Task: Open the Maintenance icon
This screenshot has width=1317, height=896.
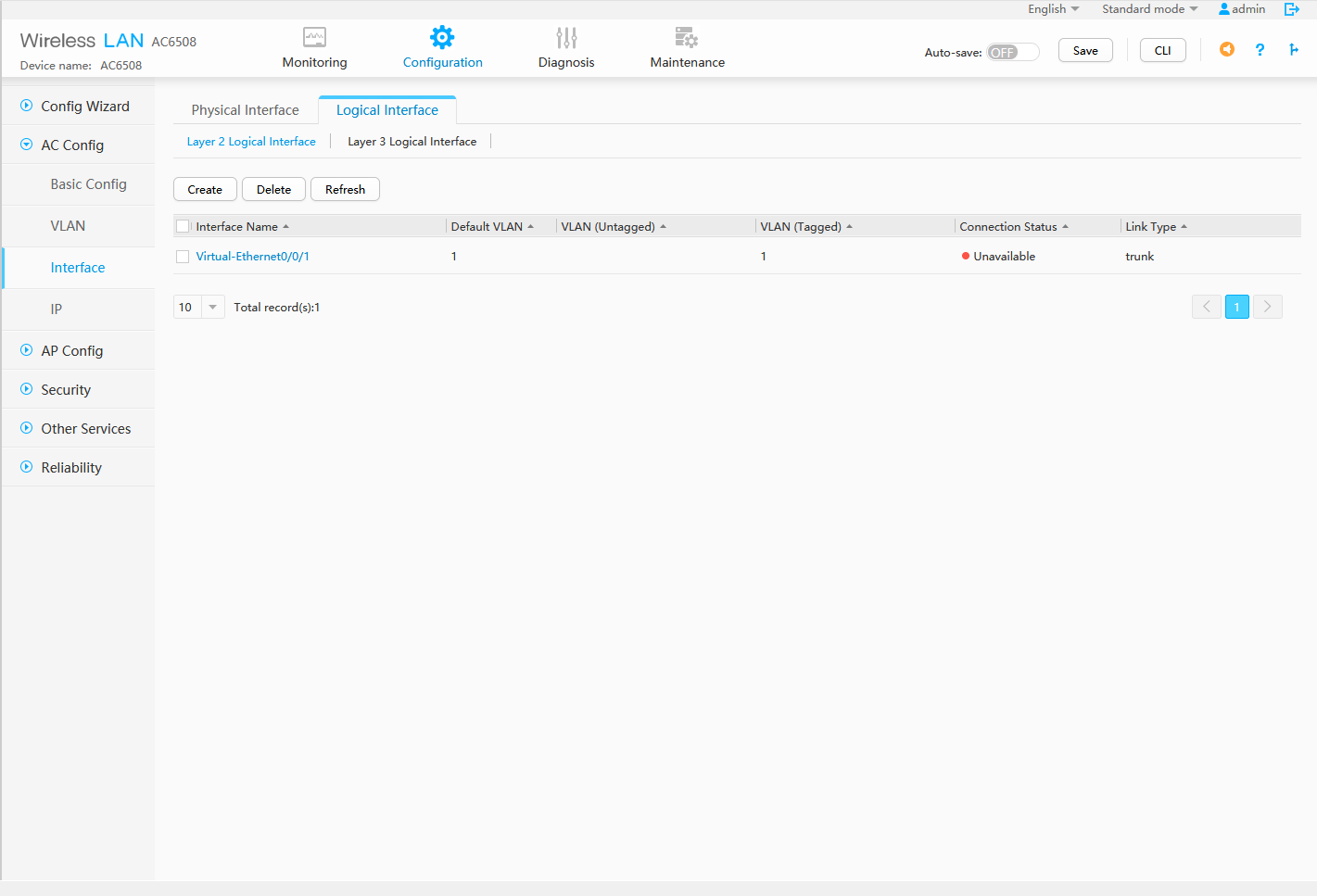Action: [x=687, y=38]
